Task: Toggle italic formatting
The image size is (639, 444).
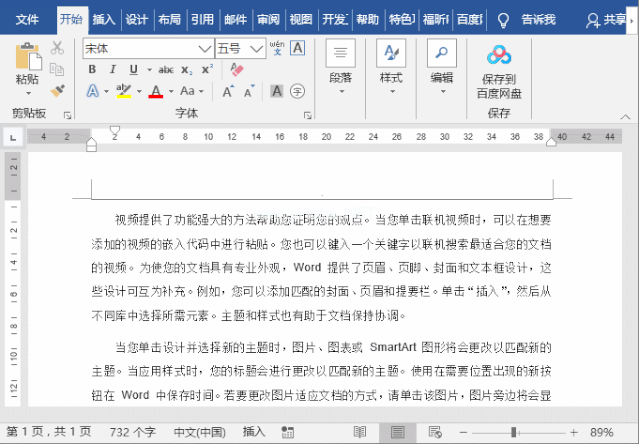Action: tap(111, 69)
